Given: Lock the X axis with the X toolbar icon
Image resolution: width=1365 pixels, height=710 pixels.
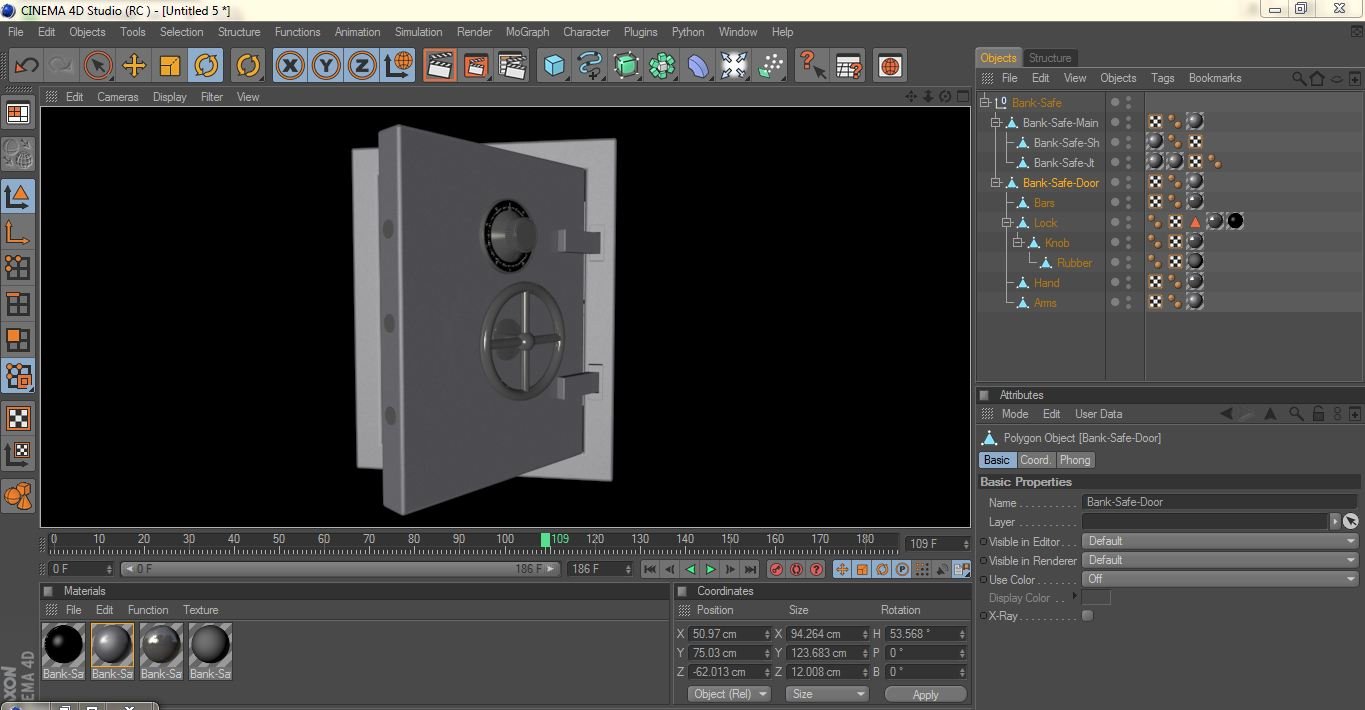Looking at the screenshot, I should point(289,65).
